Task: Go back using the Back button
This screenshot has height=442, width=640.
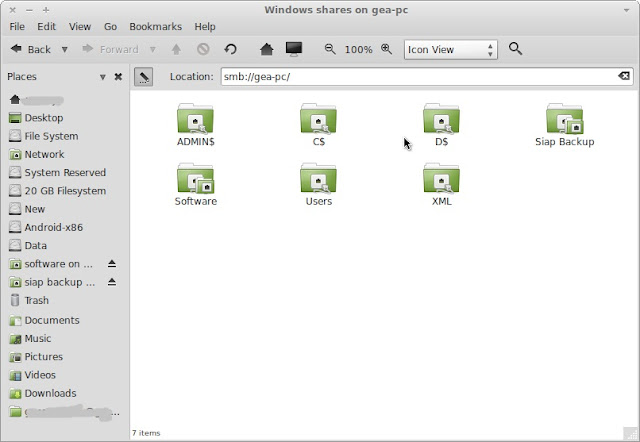Action: (x=30, y=49)
